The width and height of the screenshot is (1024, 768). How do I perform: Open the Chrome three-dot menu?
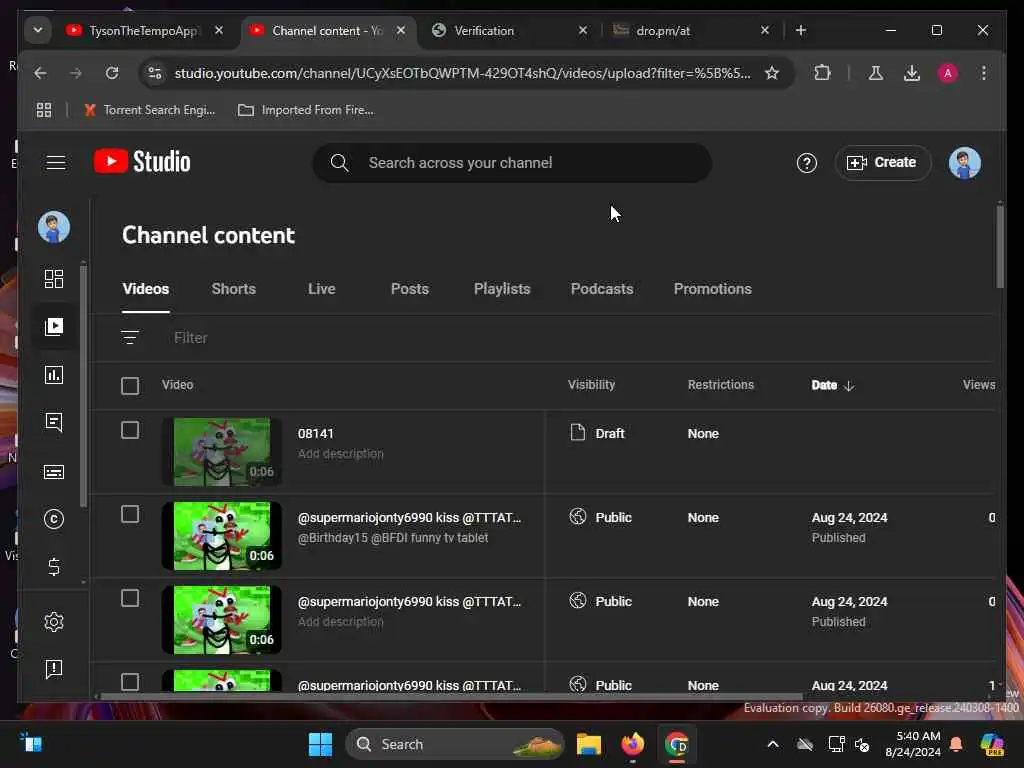(984, 73)
